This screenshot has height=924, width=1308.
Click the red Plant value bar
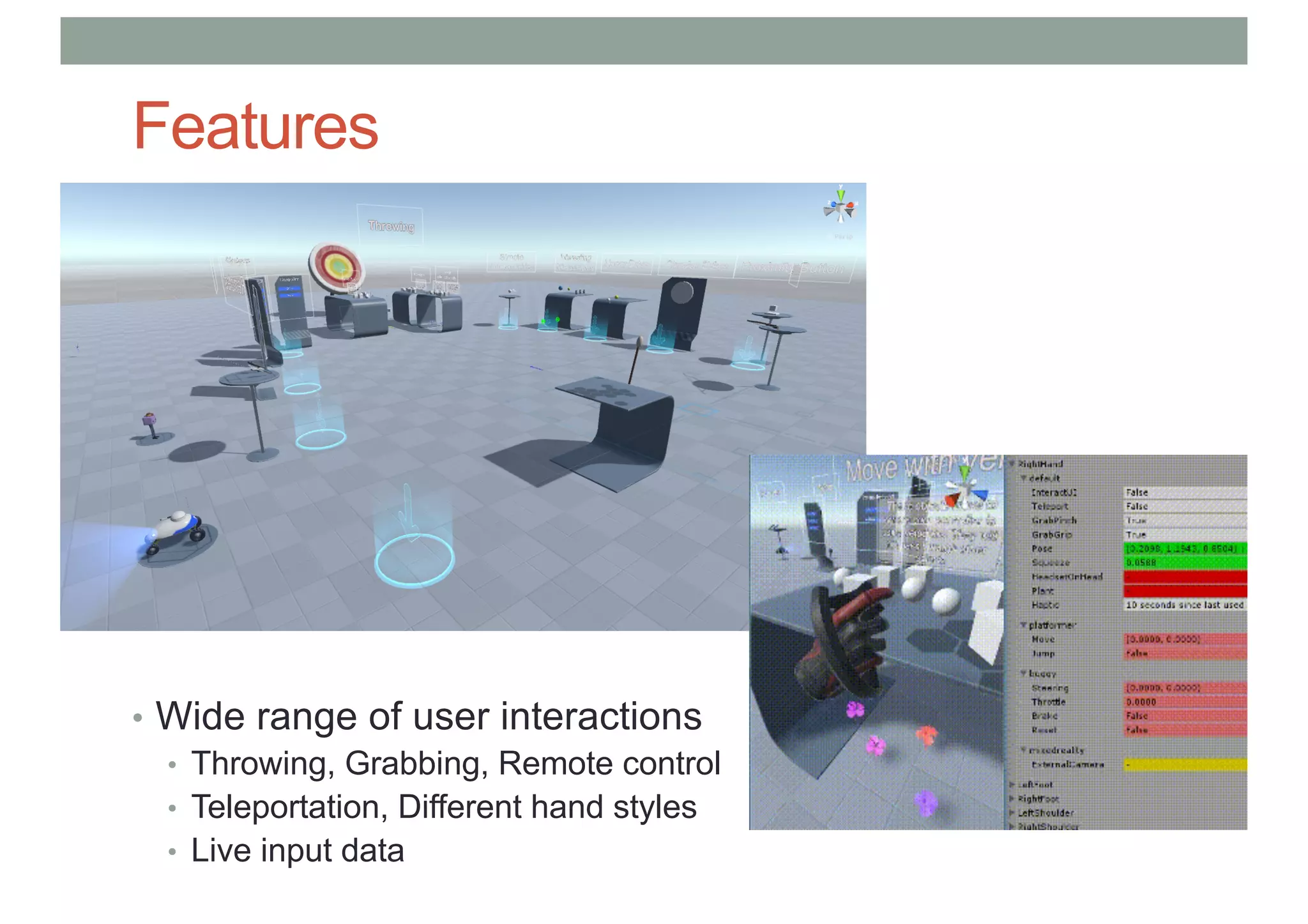(x=1185, y=591)
